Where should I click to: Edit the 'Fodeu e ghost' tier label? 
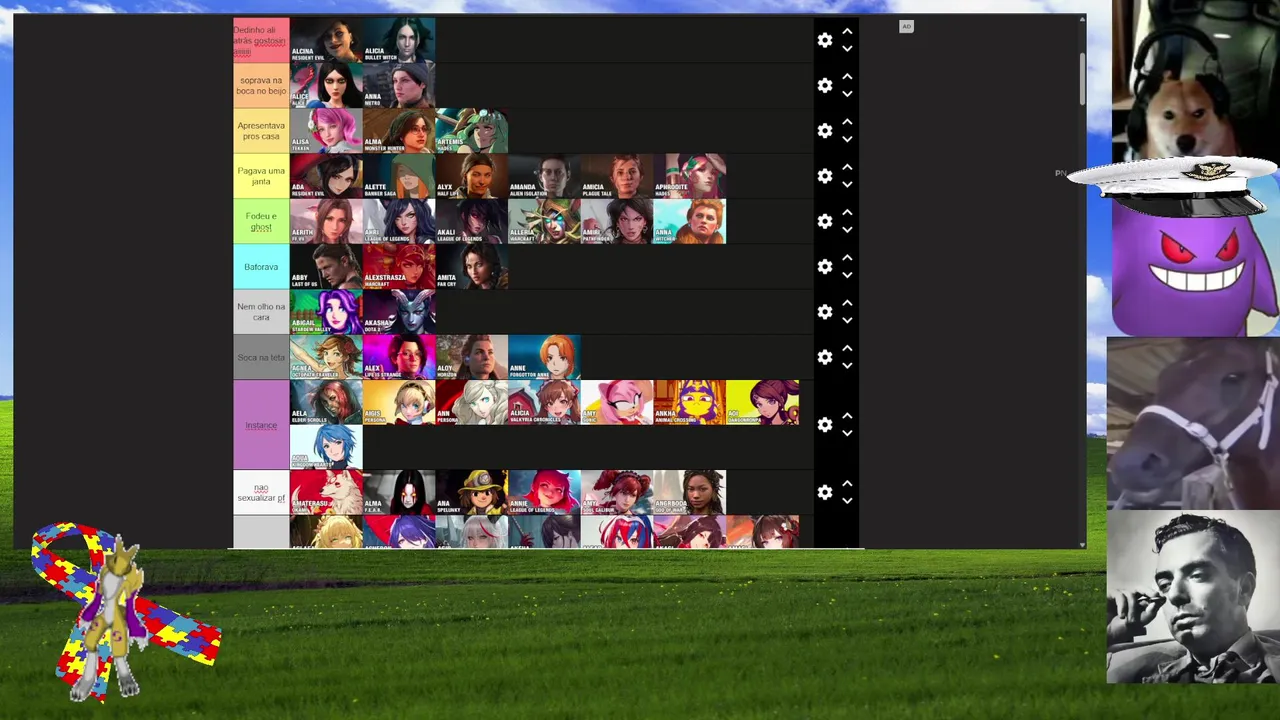pyautogui.click(x=261, y=221)
